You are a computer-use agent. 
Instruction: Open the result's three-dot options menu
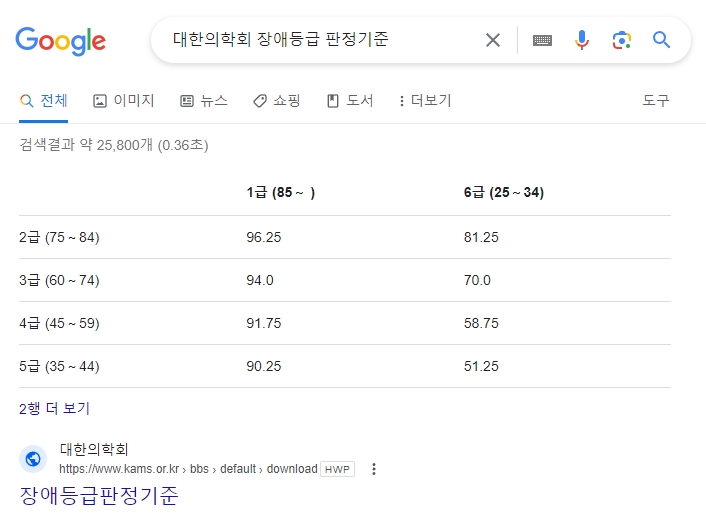point(374,469)
